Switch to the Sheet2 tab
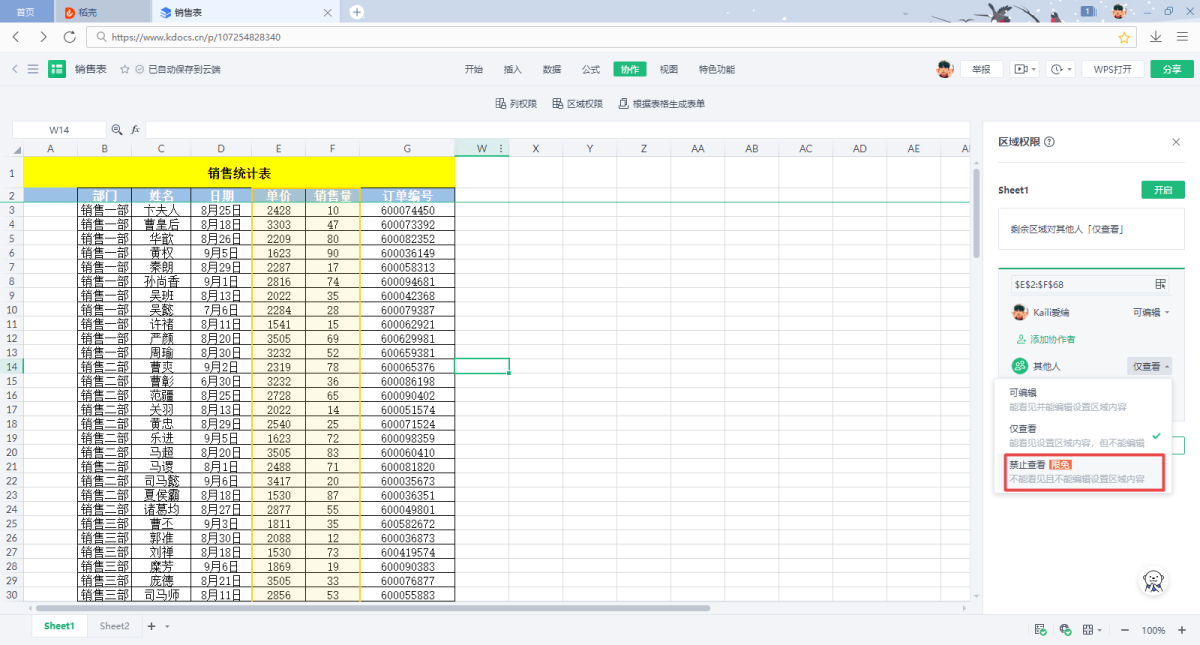The width and height of the screenshot is (1200, 645). click(114, 626)
